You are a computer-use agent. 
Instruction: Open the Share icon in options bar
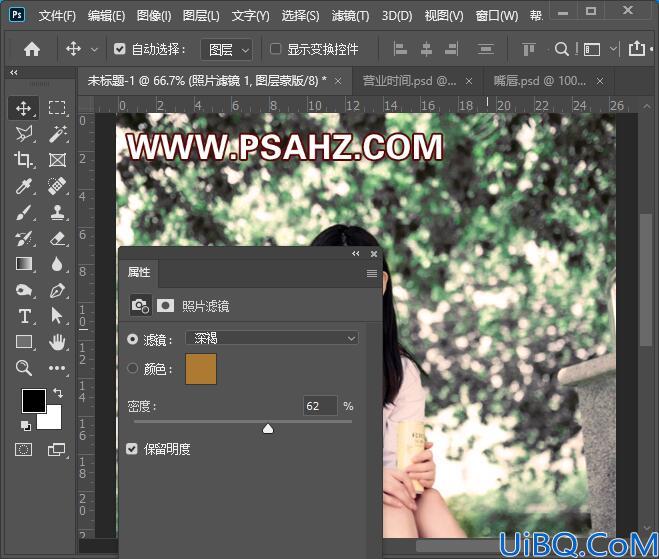tap(637, 49)
